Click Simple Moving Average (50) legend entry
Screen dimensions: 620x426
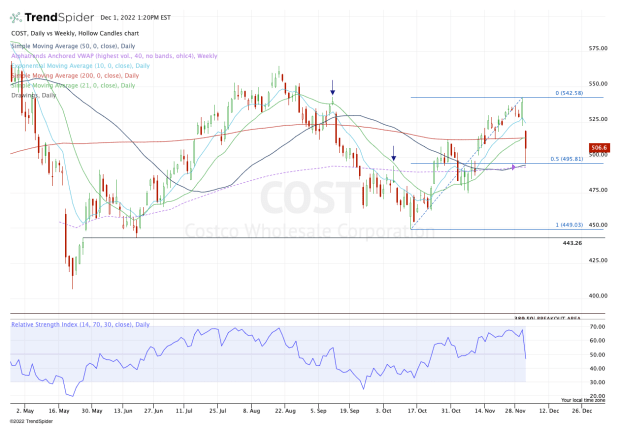[73, 46]
